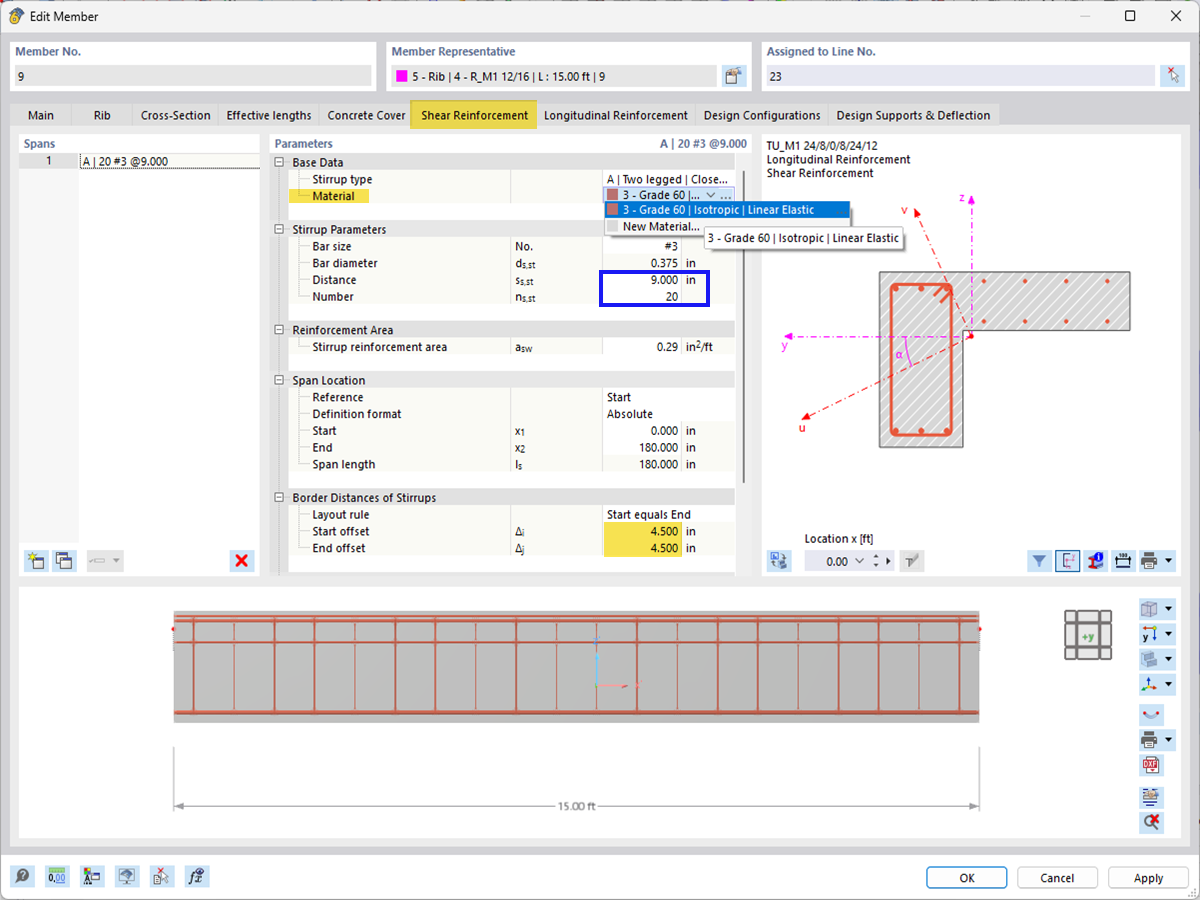Toggle the filter funnel display
This screenshot has width=1200, height=900.
[x=1039, y=561]
